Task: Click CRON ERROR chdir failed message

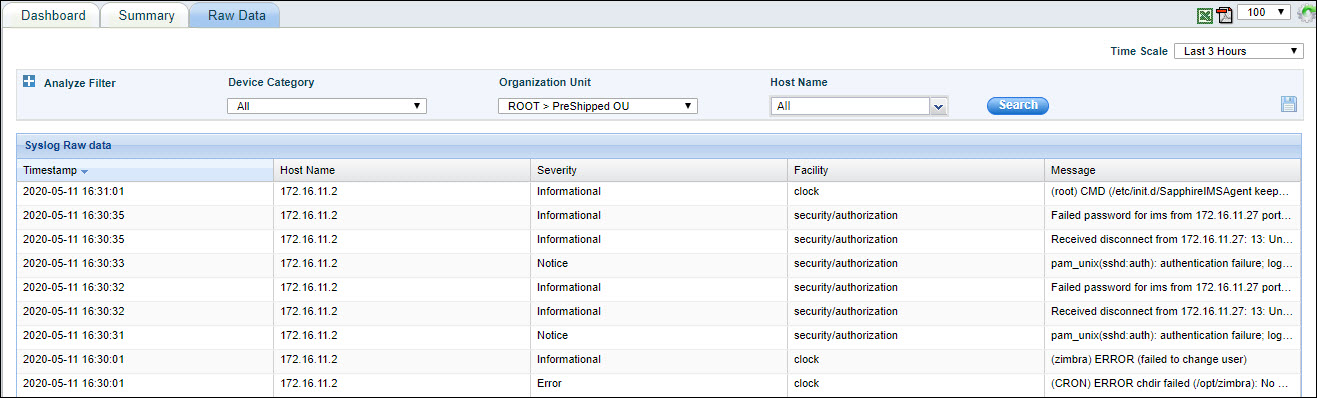Action: click(x=1171, y=383)
